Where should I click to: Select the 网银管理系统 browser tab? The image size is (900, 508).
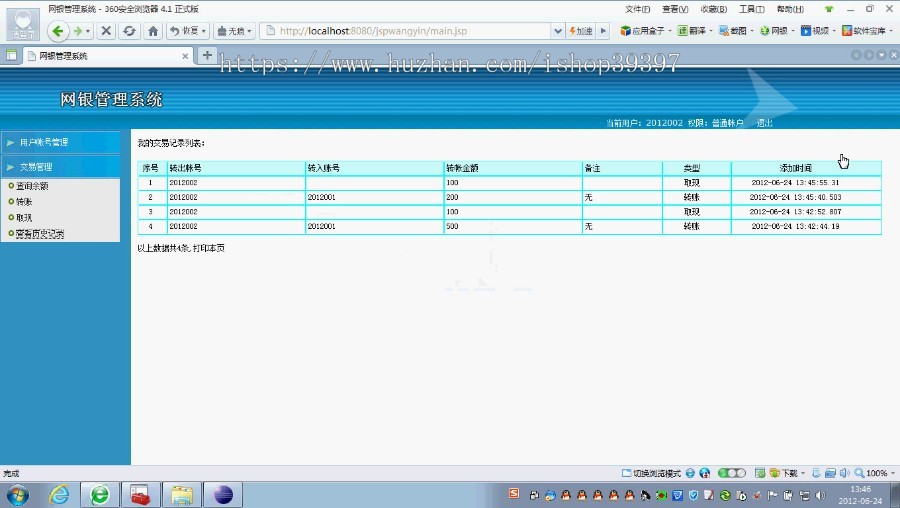click(106, 56)
